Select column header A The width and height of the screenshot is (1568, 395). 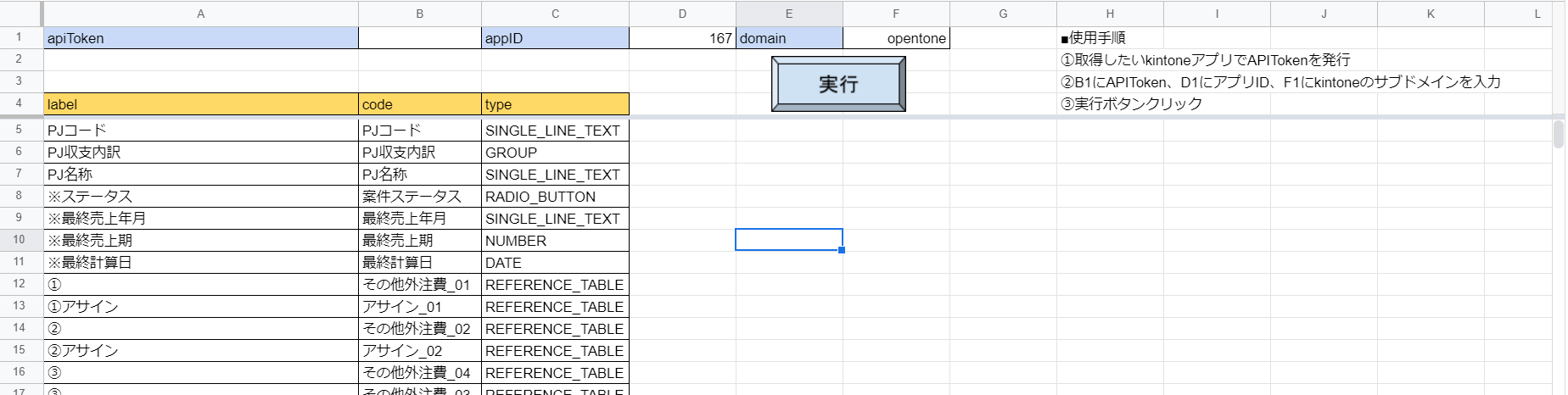[x=201, y=14]
